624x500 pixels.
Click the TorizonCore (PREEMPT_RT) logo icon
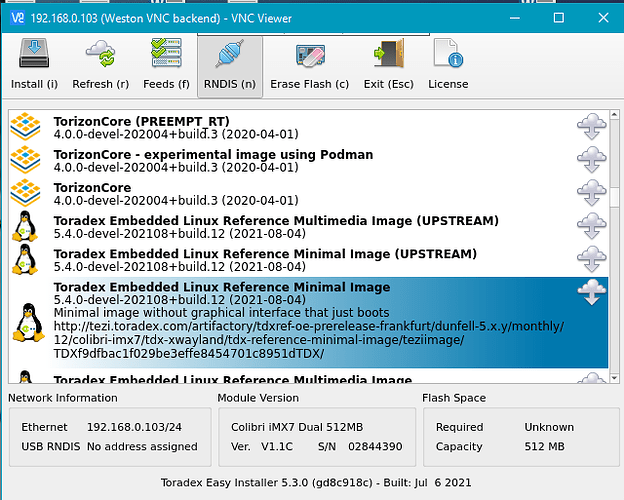(x=25, y=127)
